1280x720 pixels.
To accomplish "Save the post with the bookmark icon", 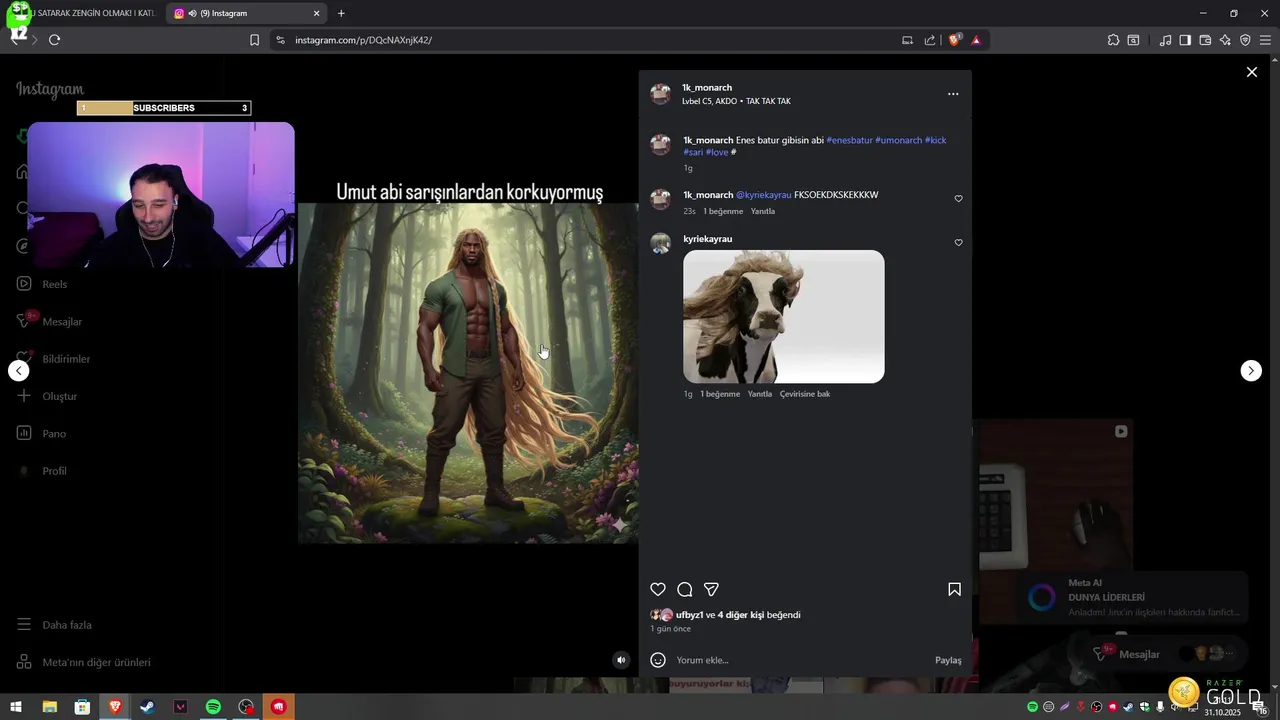I will coord(954,590).
